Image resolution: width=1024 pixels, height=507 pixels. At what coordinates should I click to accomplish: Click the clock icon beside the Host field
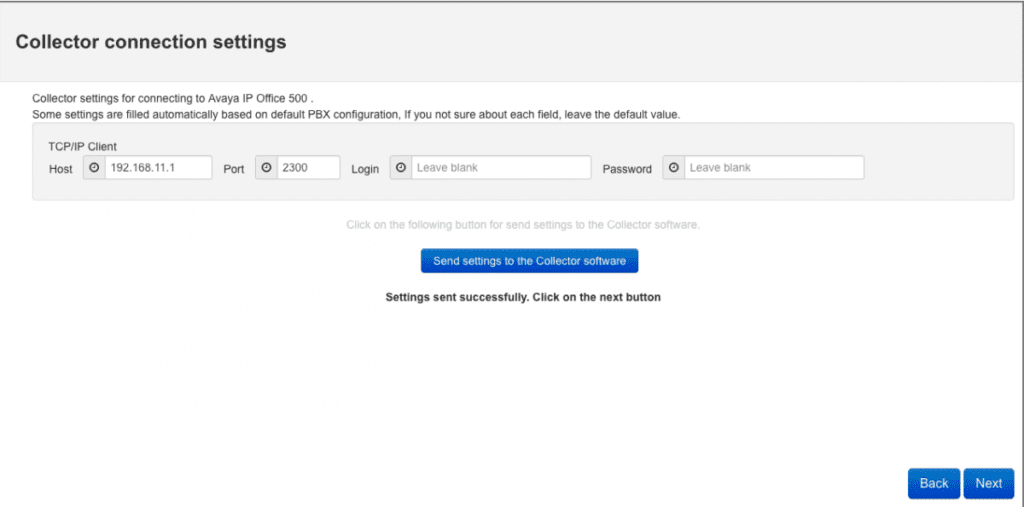[94, 167]
